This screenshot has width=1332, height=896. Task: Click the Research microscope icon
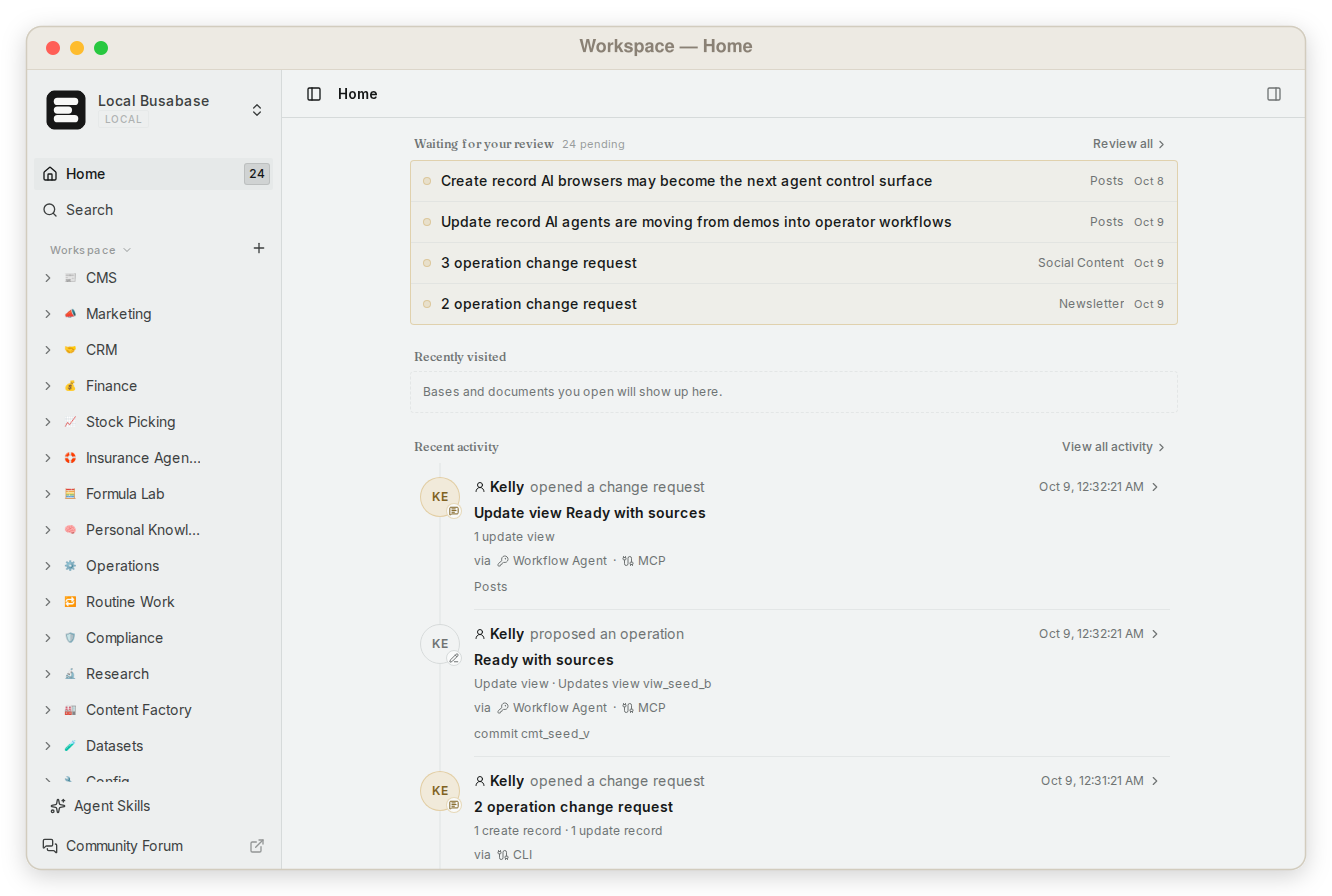70,674
